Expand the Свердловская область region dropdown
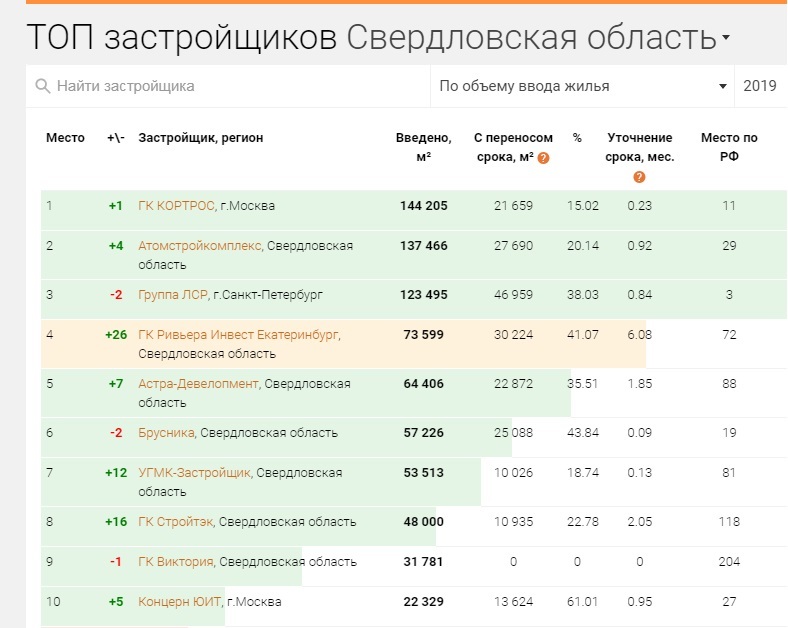Viewport: 788px width, 628px height. pos(726,38)
